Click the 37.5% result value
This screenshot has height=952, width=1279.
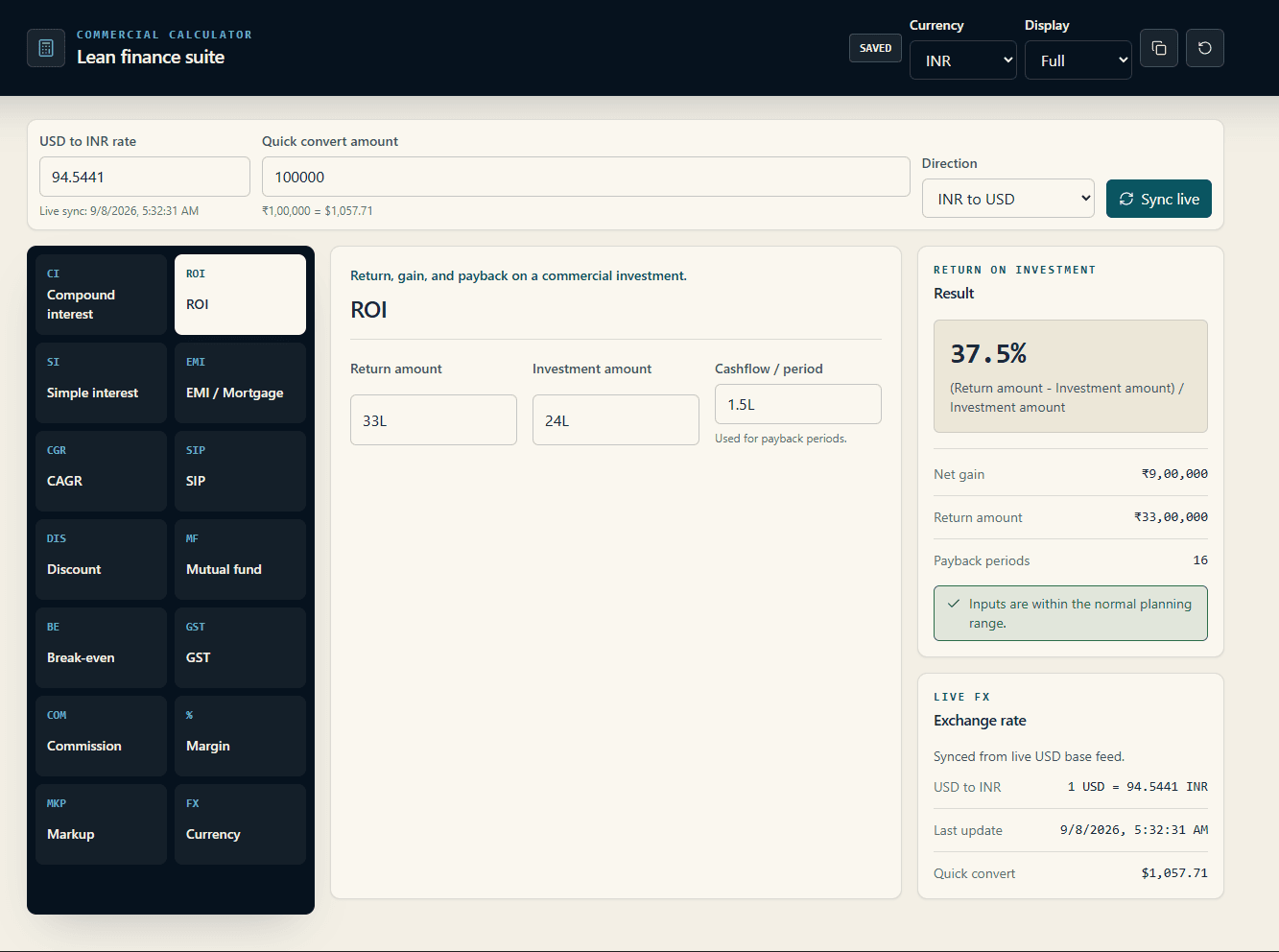(x=988, y=354)
